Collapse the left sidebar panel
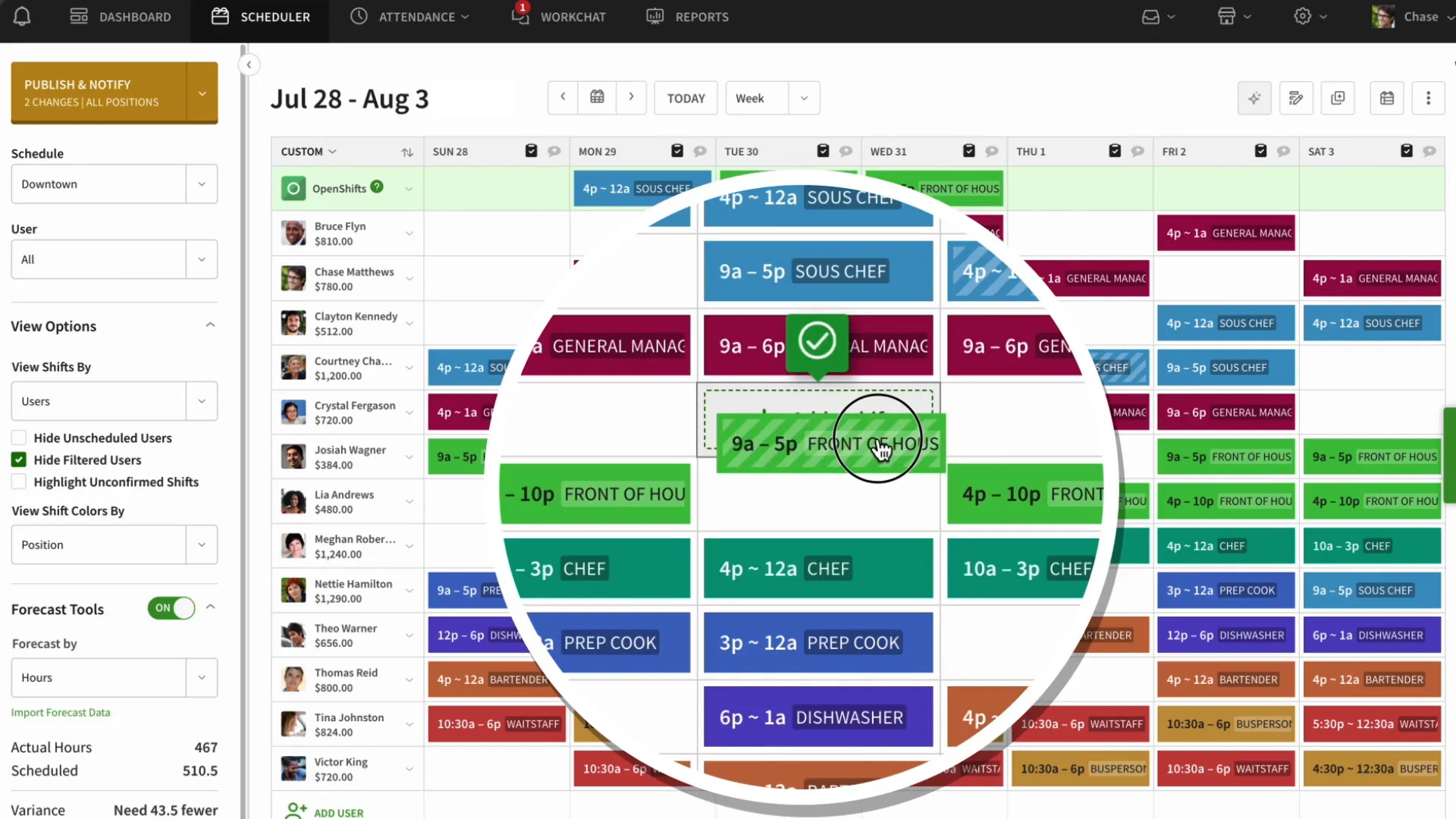 pyautogui.click(x=249, y=65)
